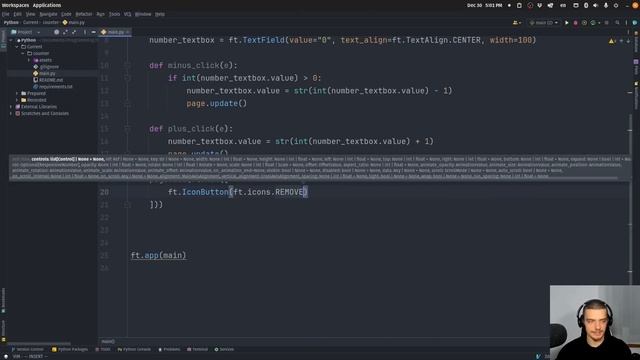Start debugging with the bug icon
Screen dimensions: 640x360
(576, 23)
